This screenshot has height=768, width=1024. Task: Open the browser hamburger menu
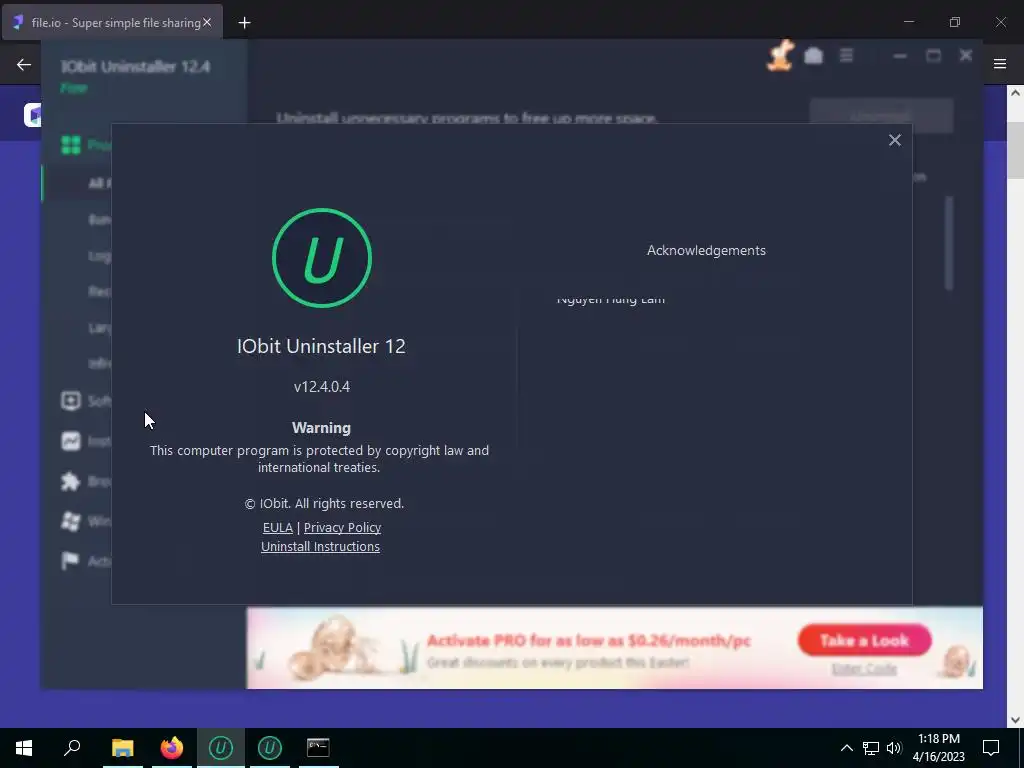[x=1000, y=63]
